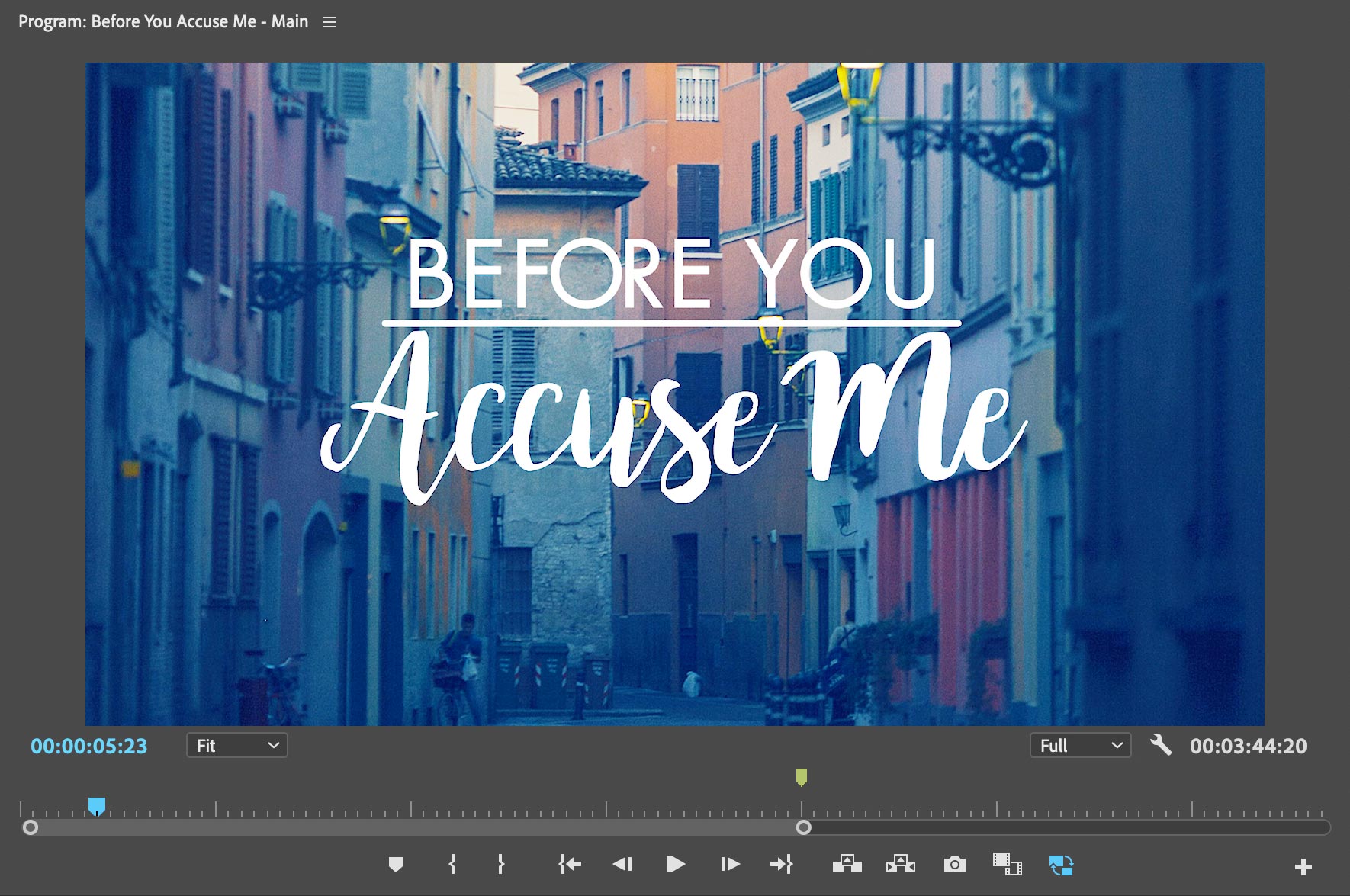The width and height of the screenshot is (1350, 896).
Task: Disable the highlighted Multi-Camera toggle
Action: pos(1060,864)
